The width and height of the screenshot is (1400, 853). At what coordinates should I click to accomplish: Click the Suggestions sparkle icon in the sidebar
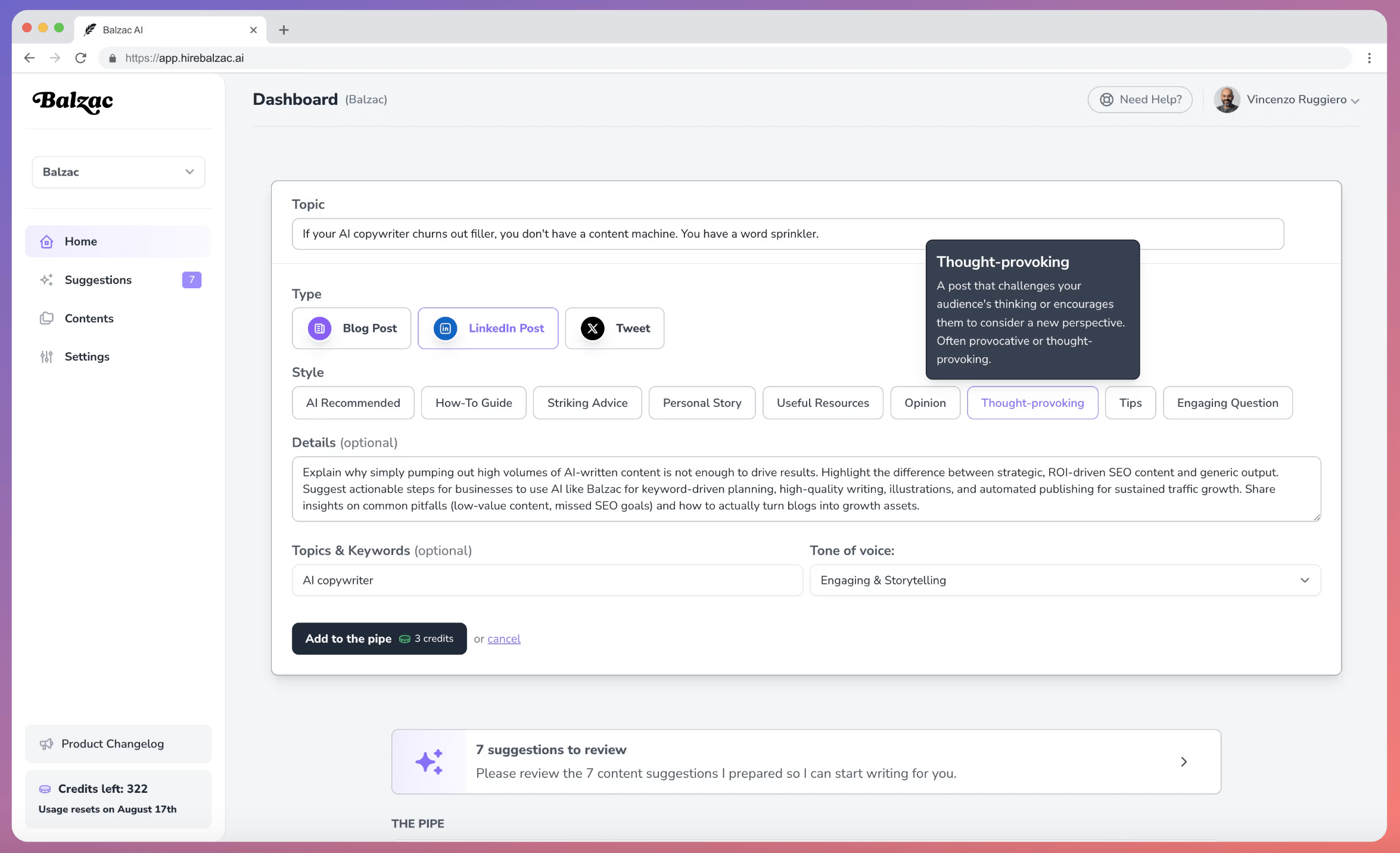coord(46,280)
